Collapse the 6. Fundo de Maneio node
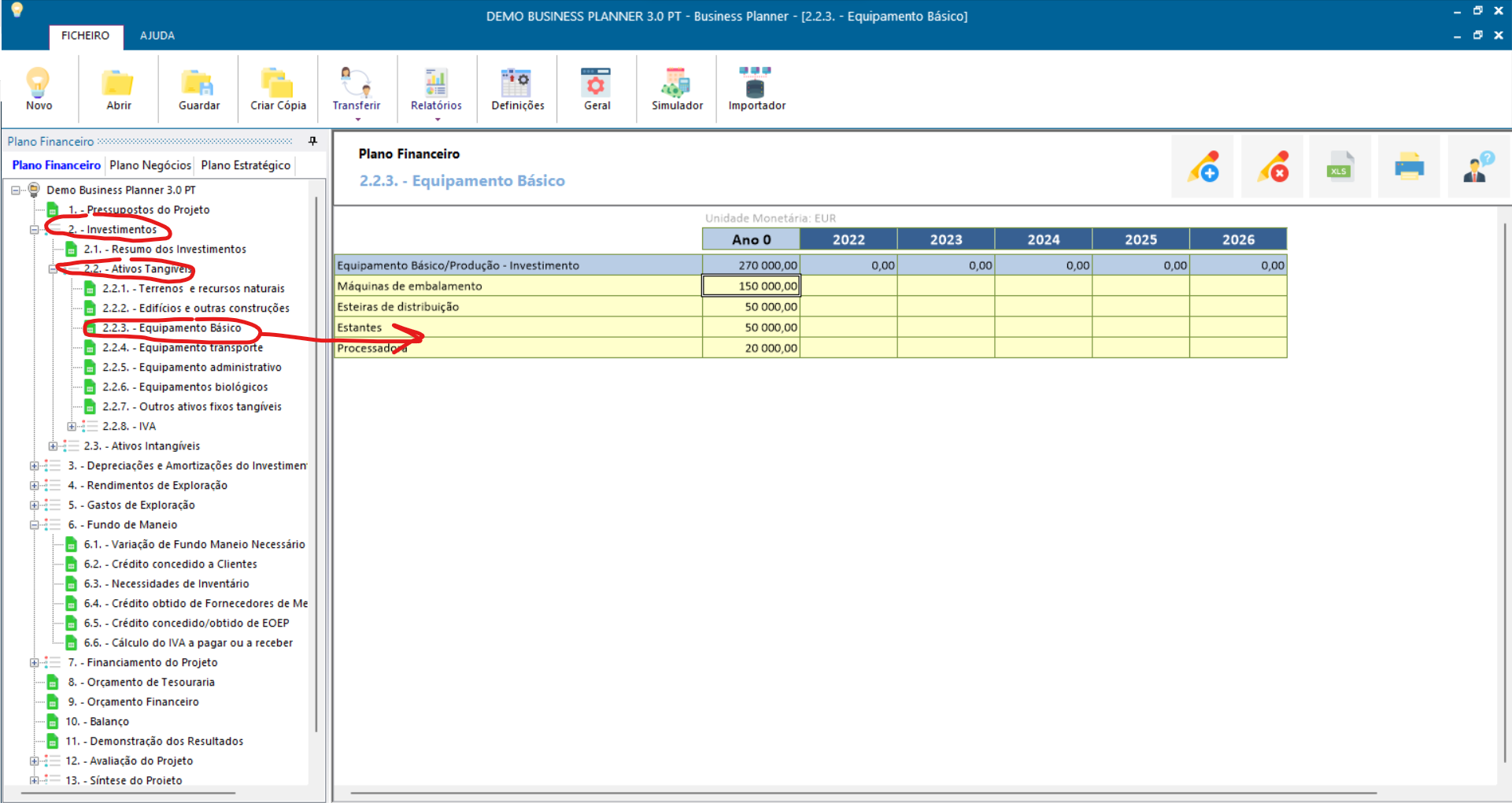This screenshot has height=803, width=1512. 34,525
